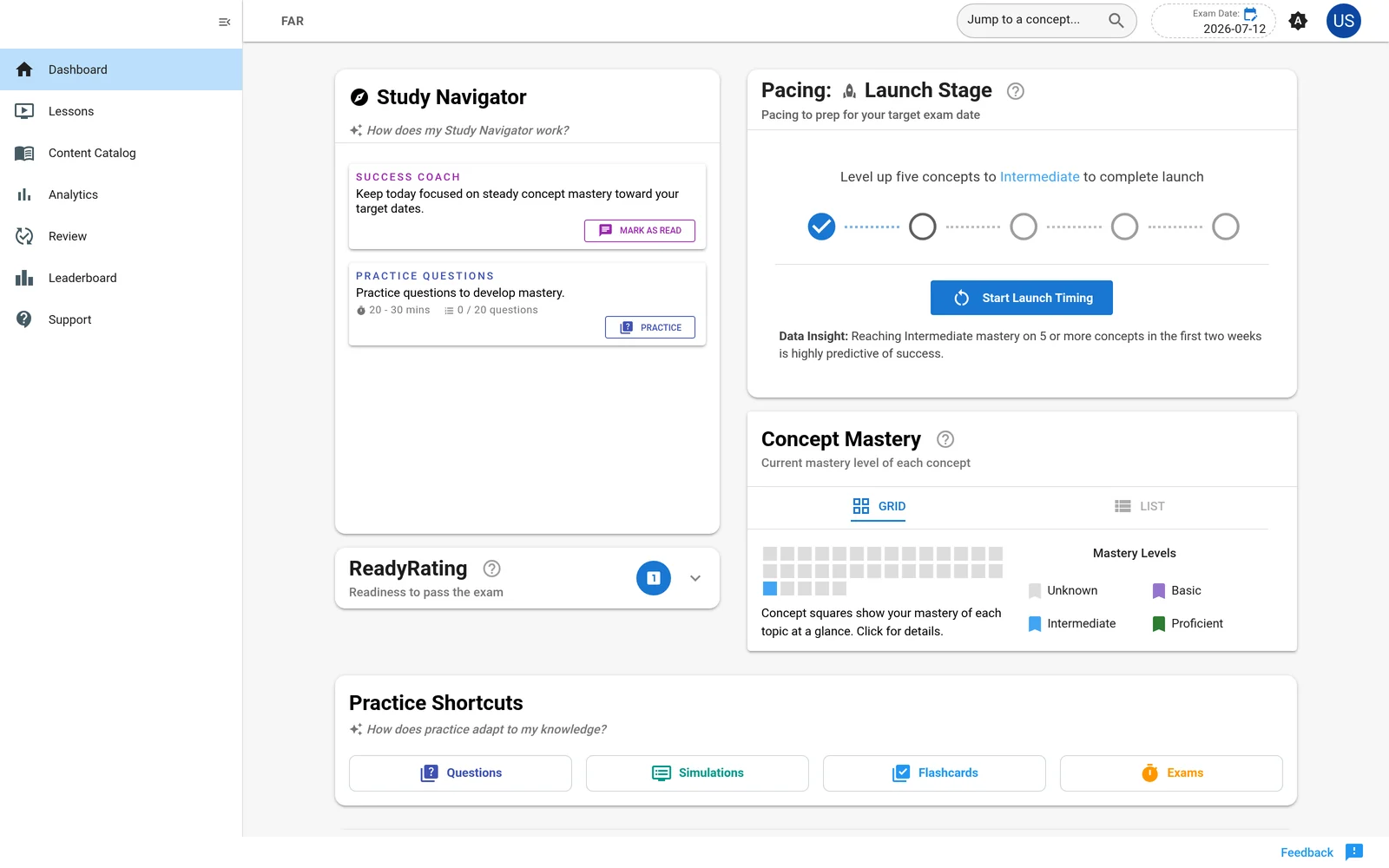
Task: Open the Pacing Launch Stage help icon
Action: (x=1016, y=91)
